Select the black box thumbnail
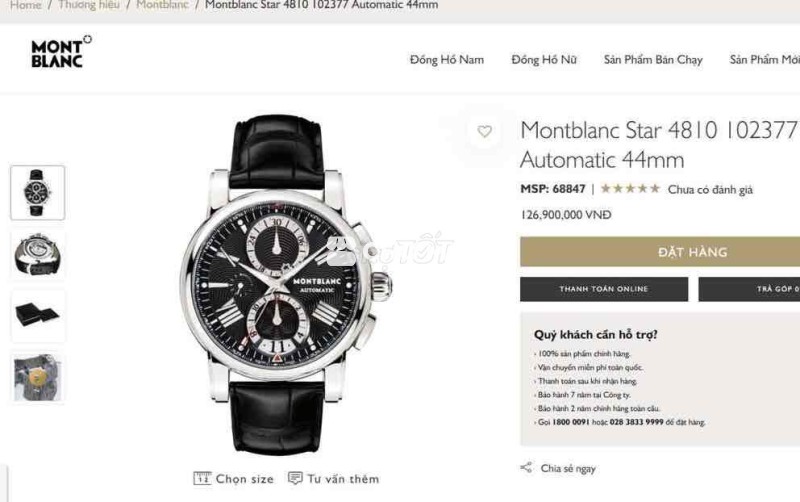This screenshot has height=502, width=800. tap(38, 316)
